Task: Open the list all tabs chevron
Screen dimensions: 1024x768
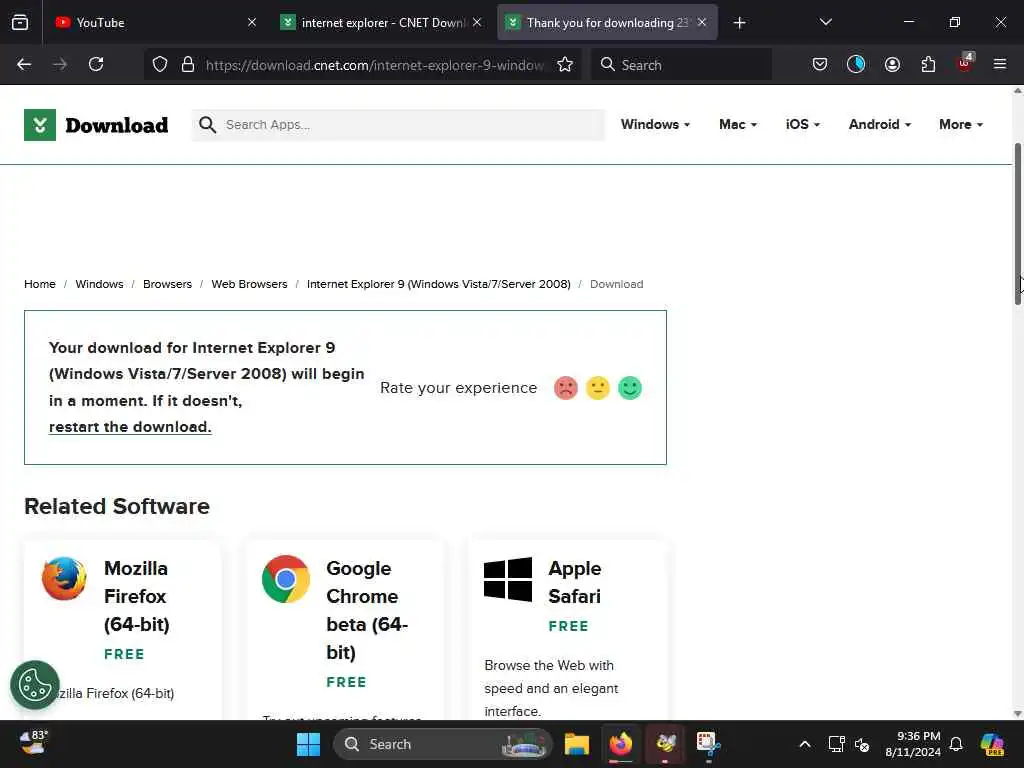Action: point(825,22)
